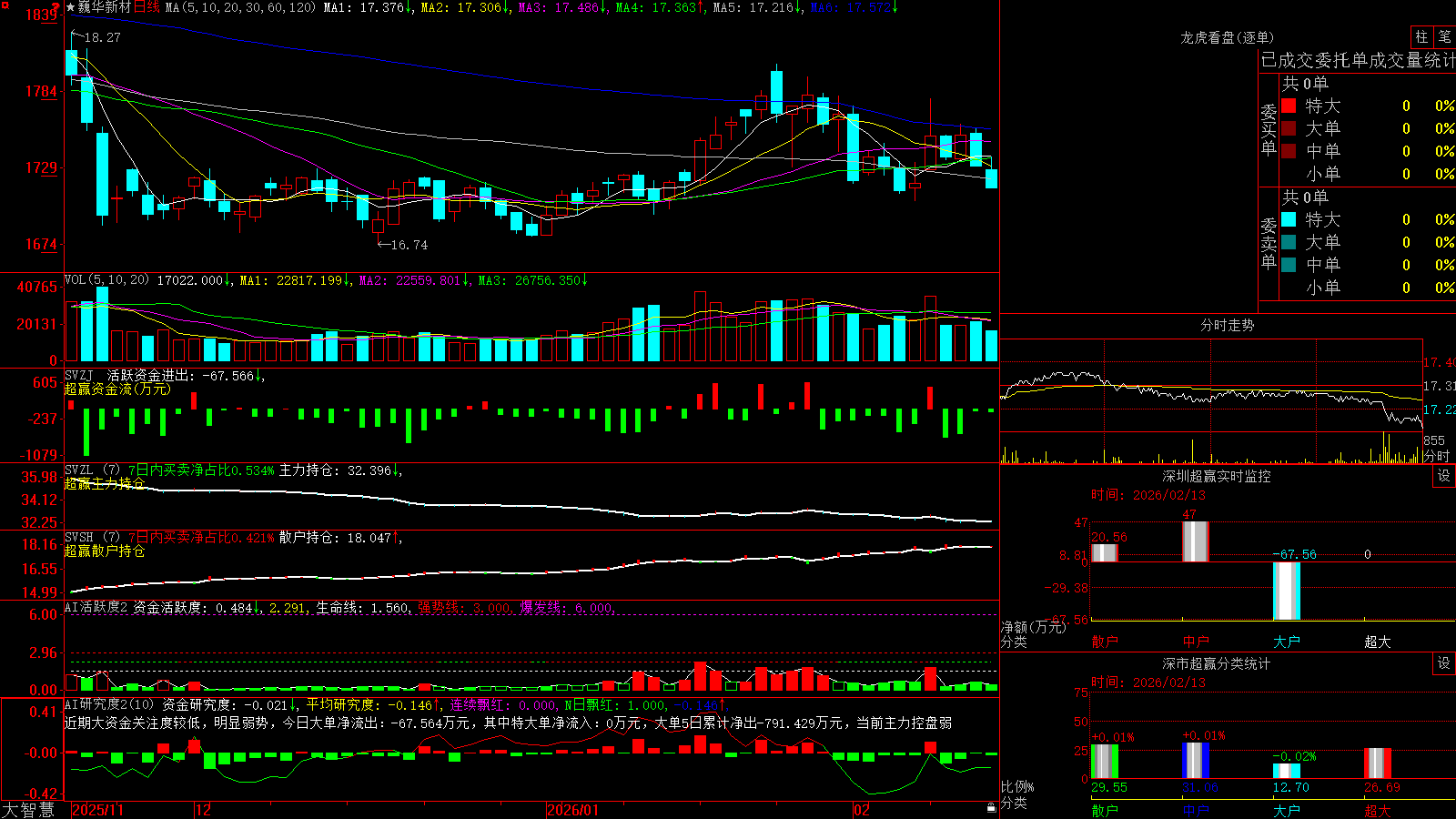Image resolution: width=1456 pixels, height=819 pixels.
Task: Click the 2025/11 date marker
Action: 97,810
